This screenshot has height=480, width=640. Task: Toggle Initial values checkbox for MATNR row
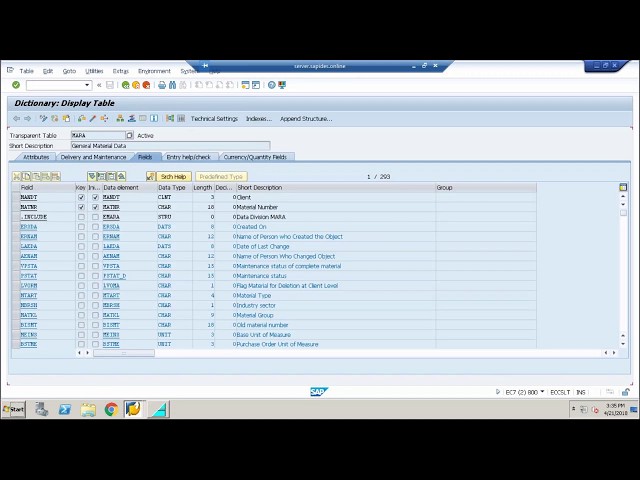(95, 207)
